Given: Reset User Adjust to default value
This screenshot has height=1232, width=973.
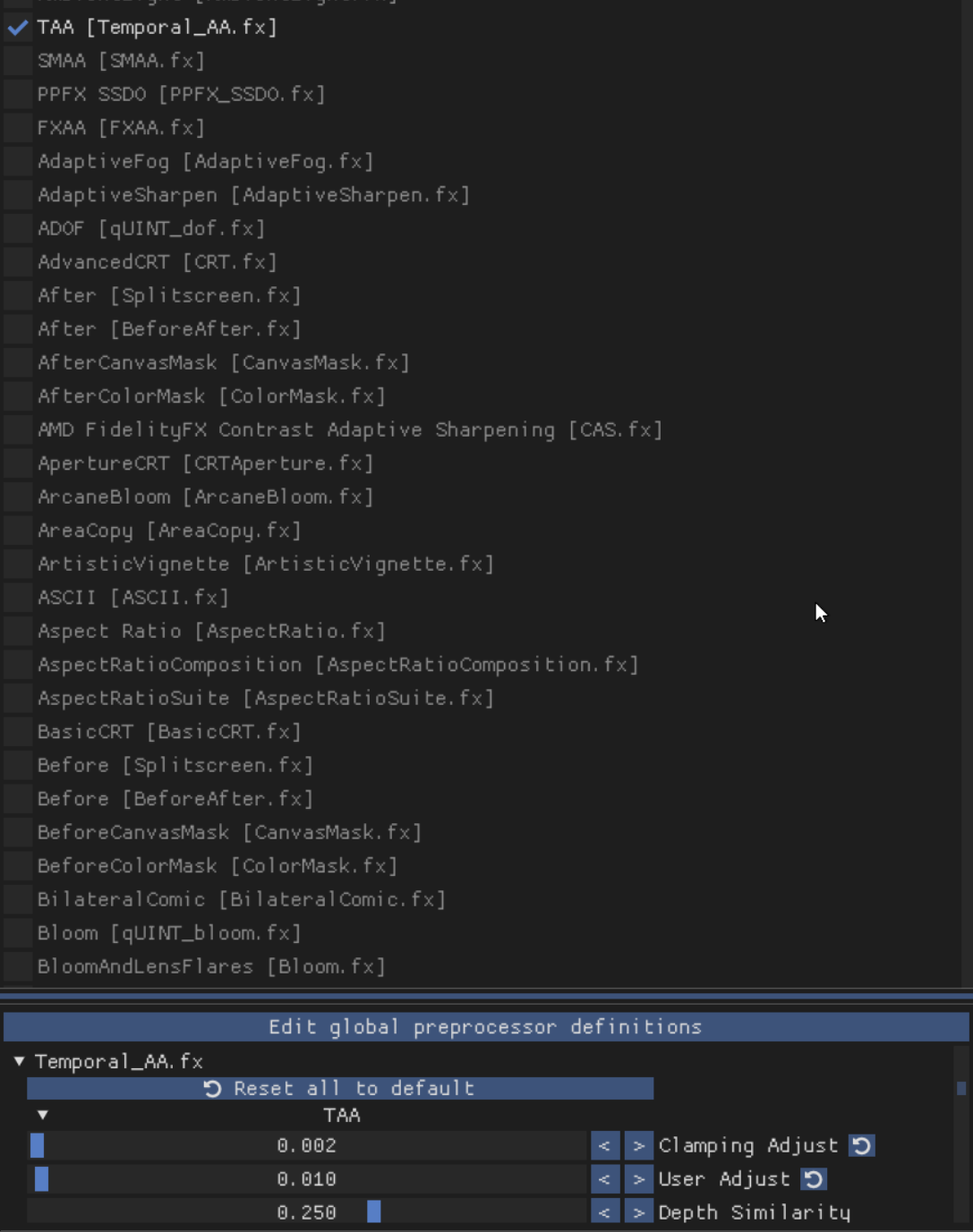Looking at the screenshot, I should (x=814, y=1179).
